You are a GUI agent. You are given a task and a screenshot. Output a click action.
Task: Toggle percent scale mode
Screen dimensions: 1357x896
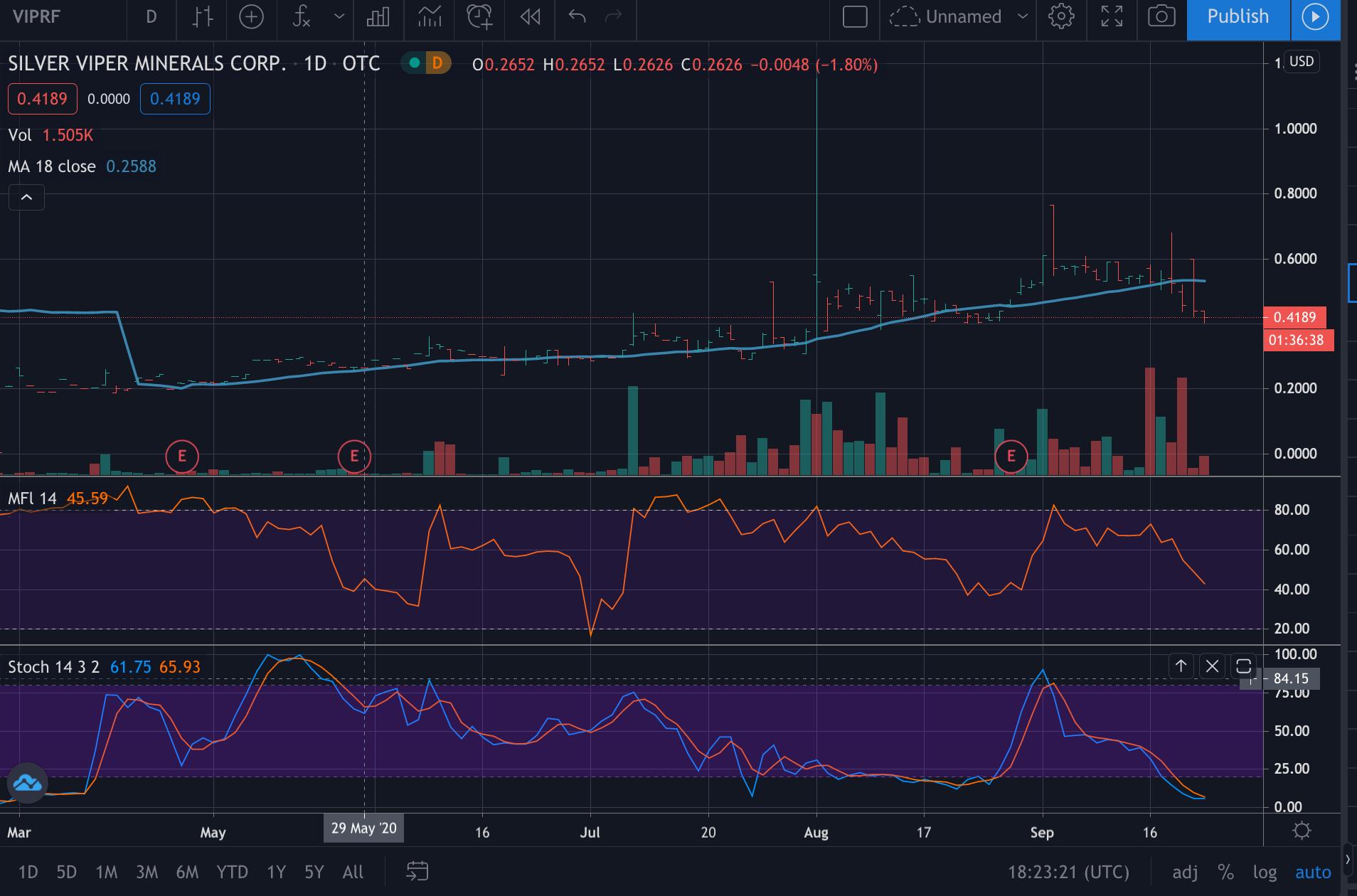[x=1225, y=872]
